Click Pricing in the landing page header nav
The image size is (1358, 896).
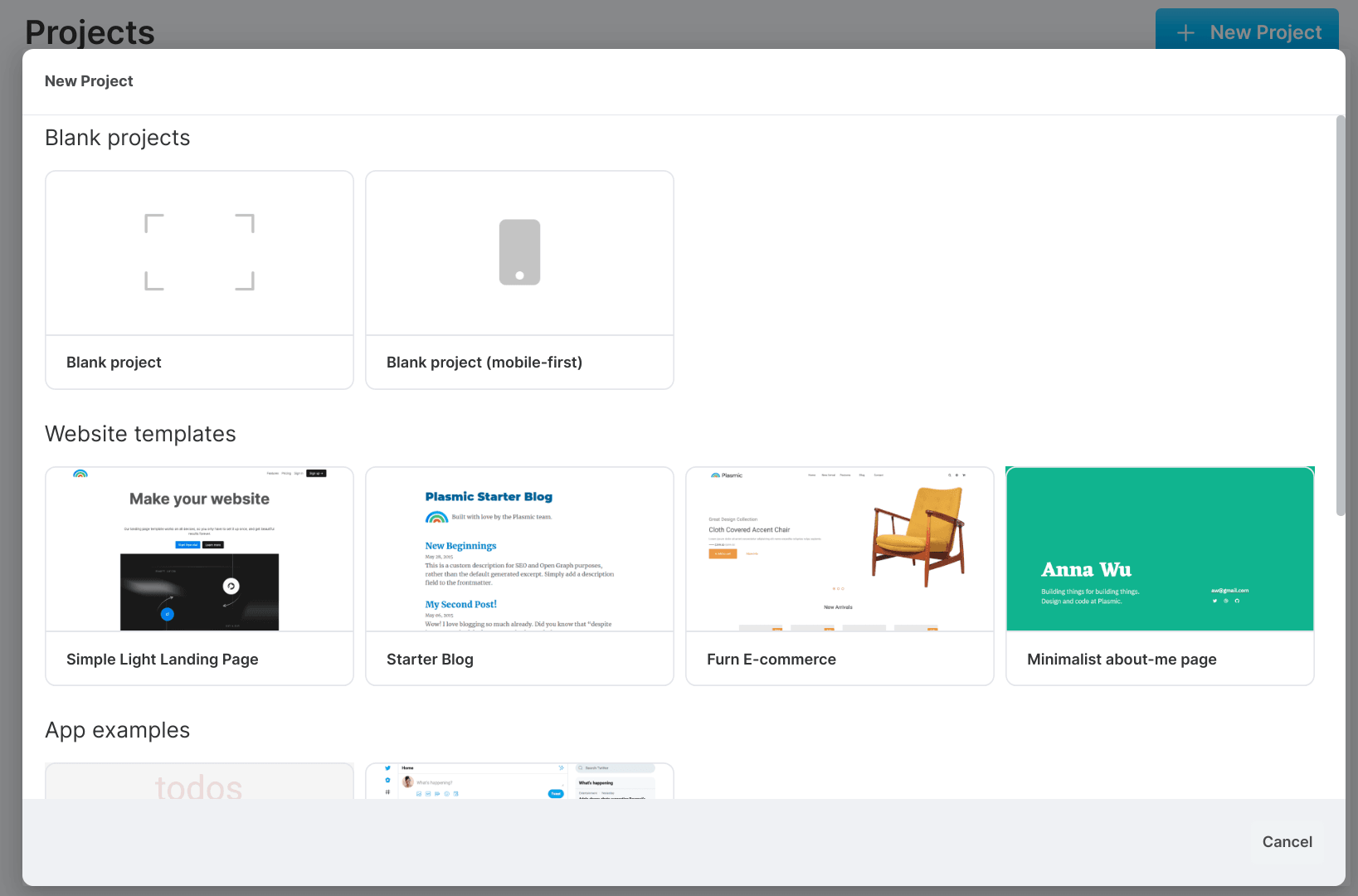(x=286, y=473)
